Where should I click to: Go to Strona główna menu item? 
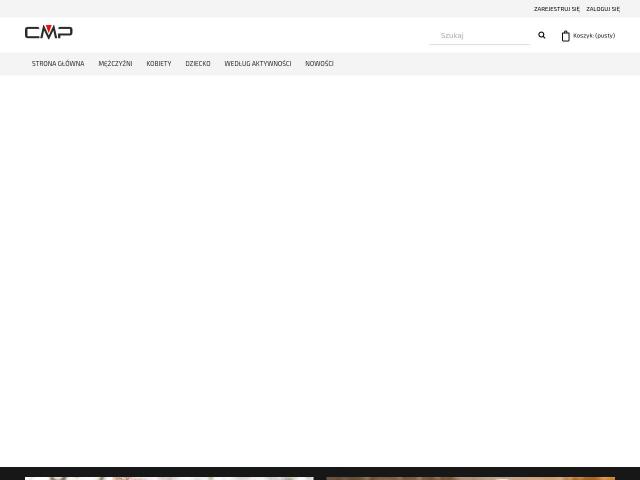coord(58,64)
